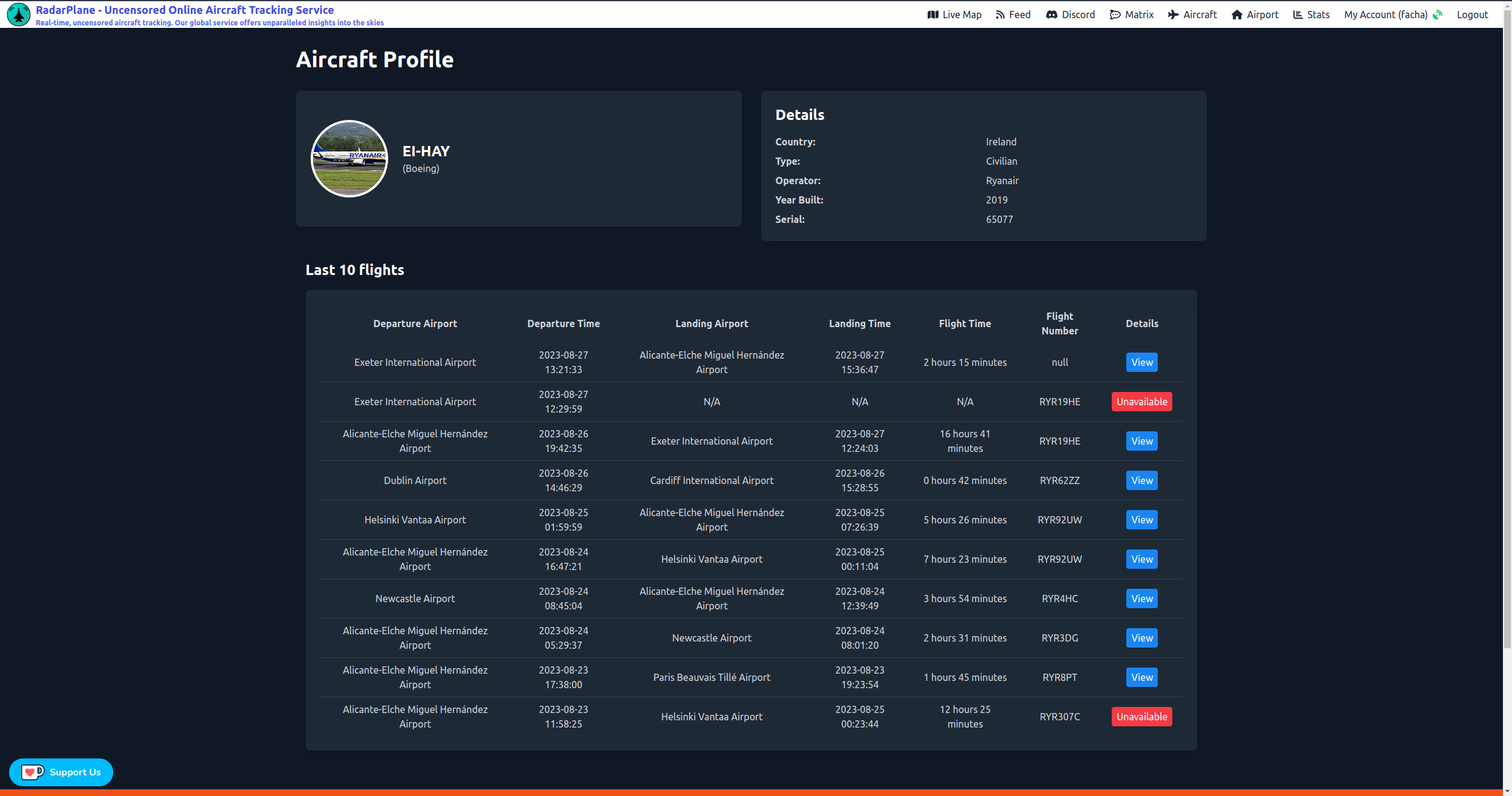Click the EI-HAY registration text
The width and height of the screenshot is (1512, 796).
click(x=426, y=151)
